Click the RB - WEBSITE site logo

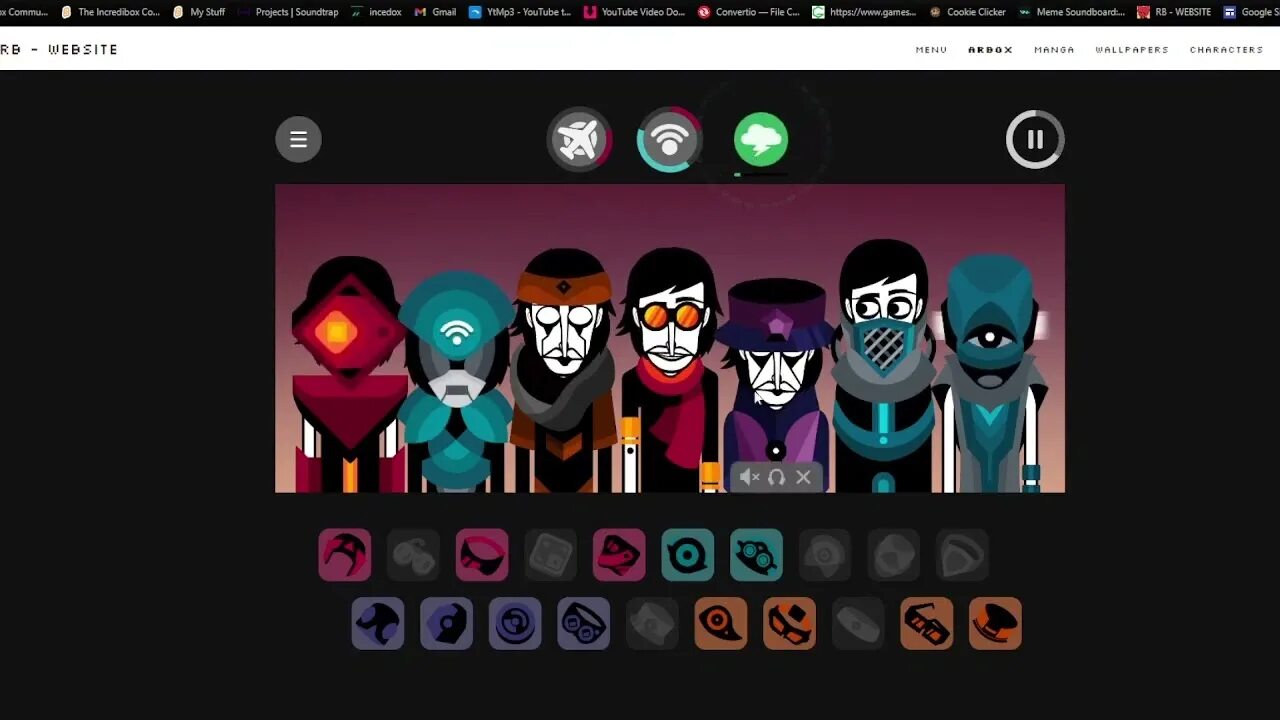[59, 49]
